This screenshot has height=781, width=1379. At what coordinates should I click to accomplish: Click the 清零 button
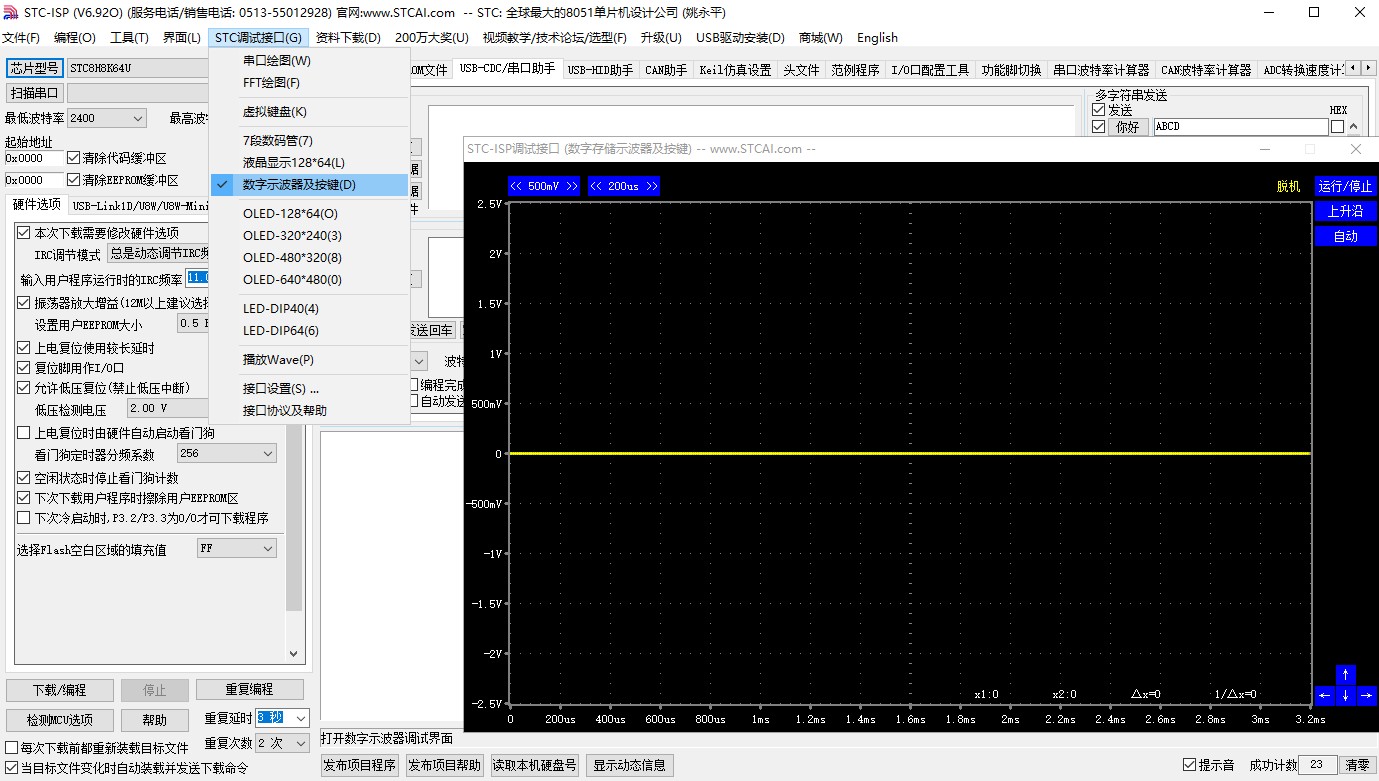pos(1357,765)
